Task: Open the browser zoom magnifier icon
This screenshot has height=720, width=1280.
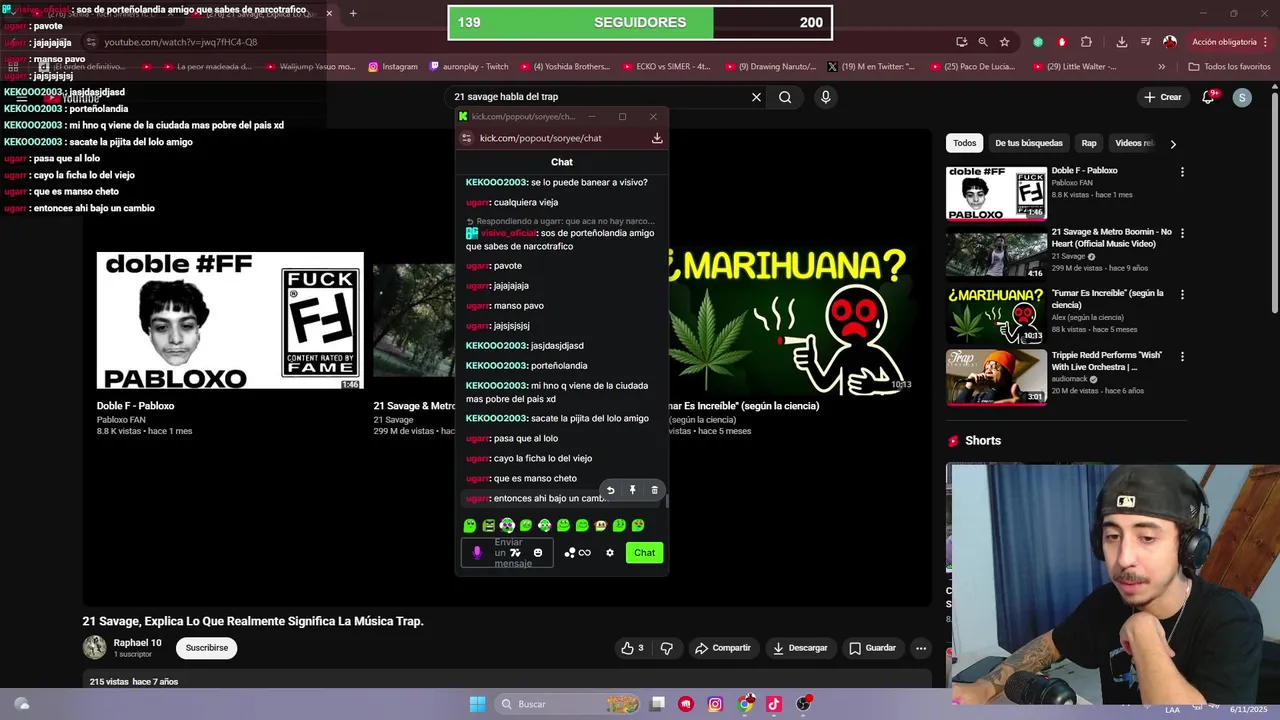Action: point(983,42)
